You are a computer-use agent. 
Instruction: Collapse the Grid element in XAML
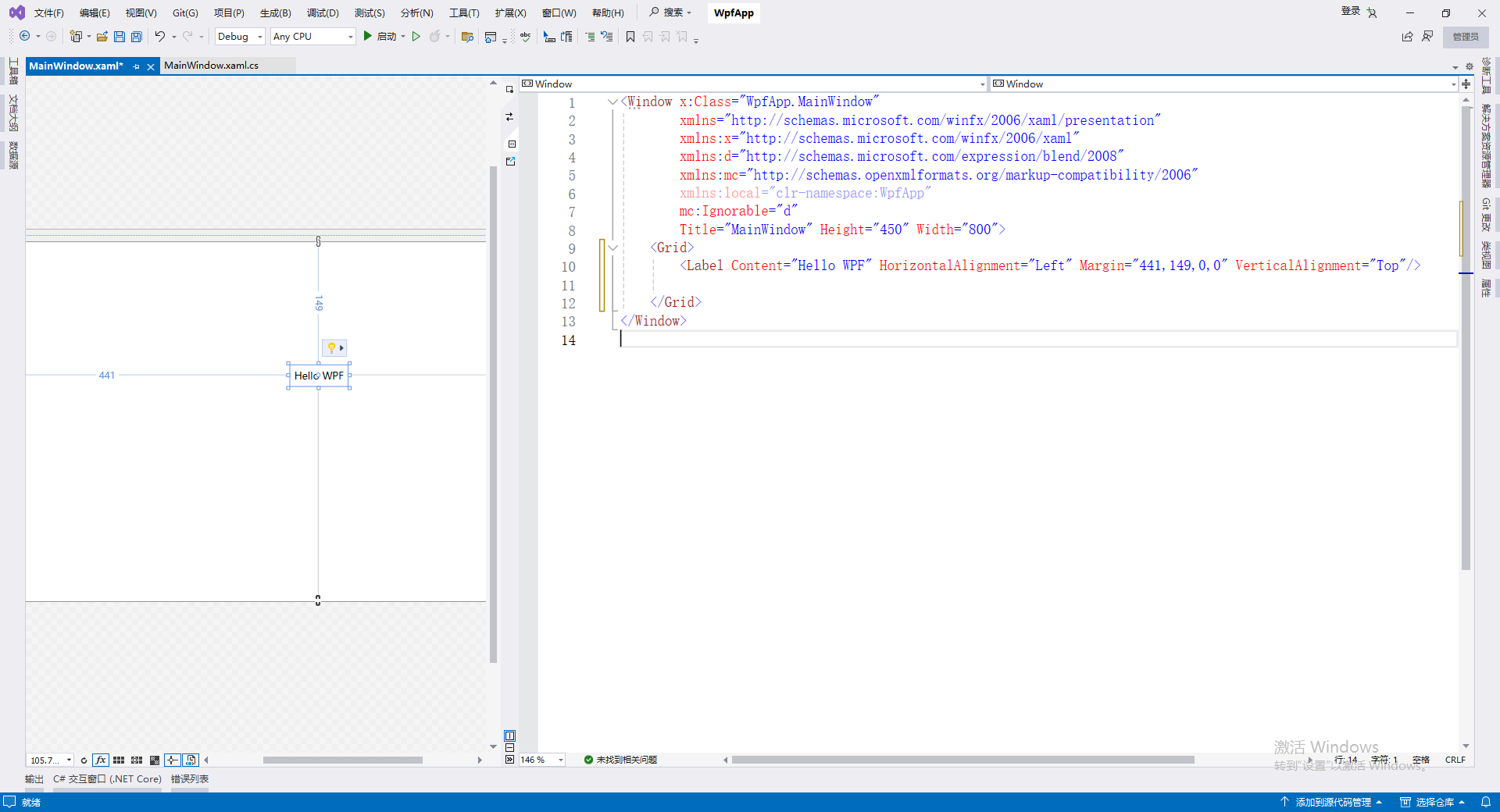(613, 248)
